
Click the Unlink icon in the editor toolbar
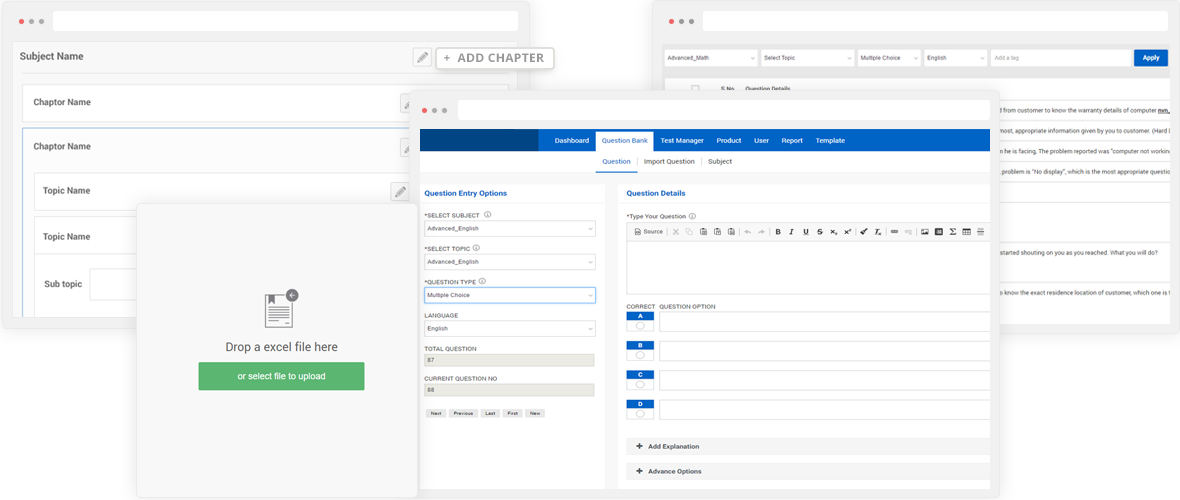pos(908,232)
